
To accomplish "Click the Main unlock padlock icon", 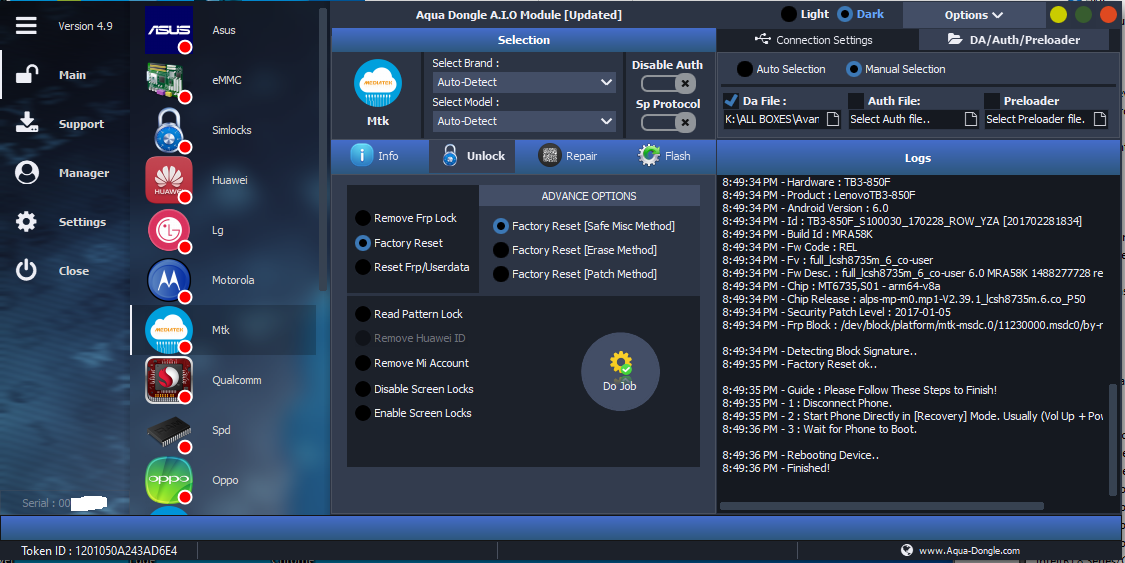I will (27, 75).
